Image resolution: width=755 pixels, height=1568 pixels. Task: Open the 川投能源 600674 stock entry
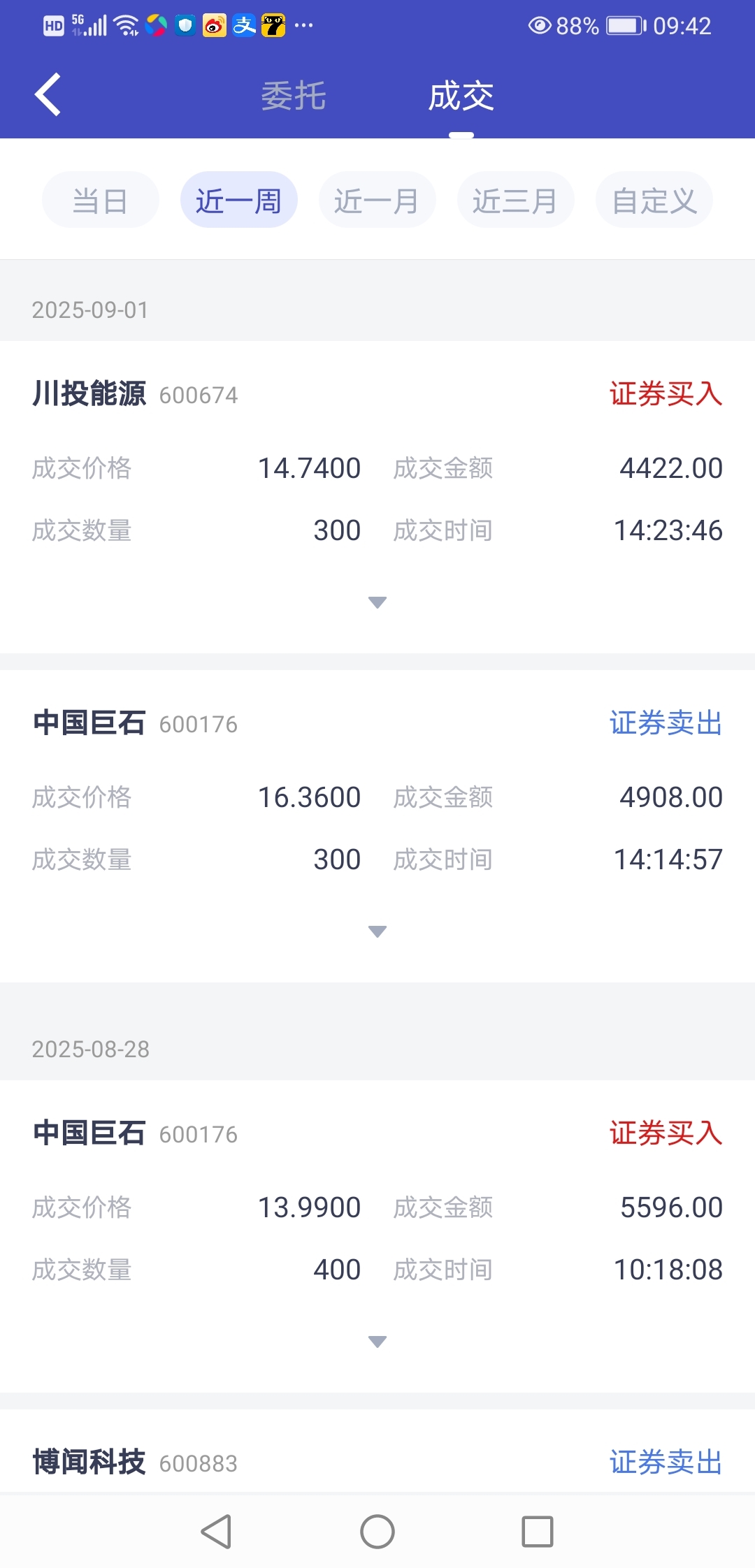tap(135, 394)
